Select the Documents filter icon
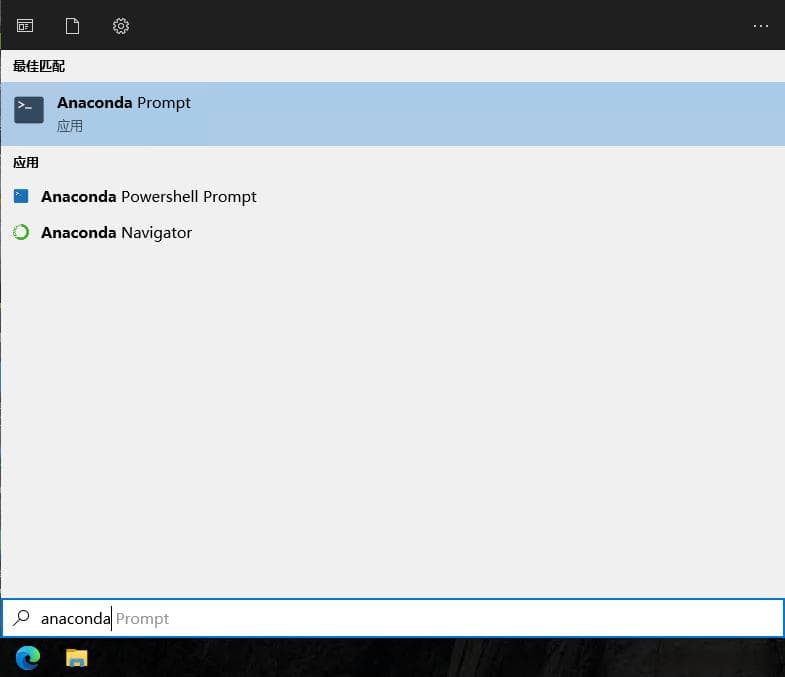Screen dimensions: 785x677 tap(72, 26)
